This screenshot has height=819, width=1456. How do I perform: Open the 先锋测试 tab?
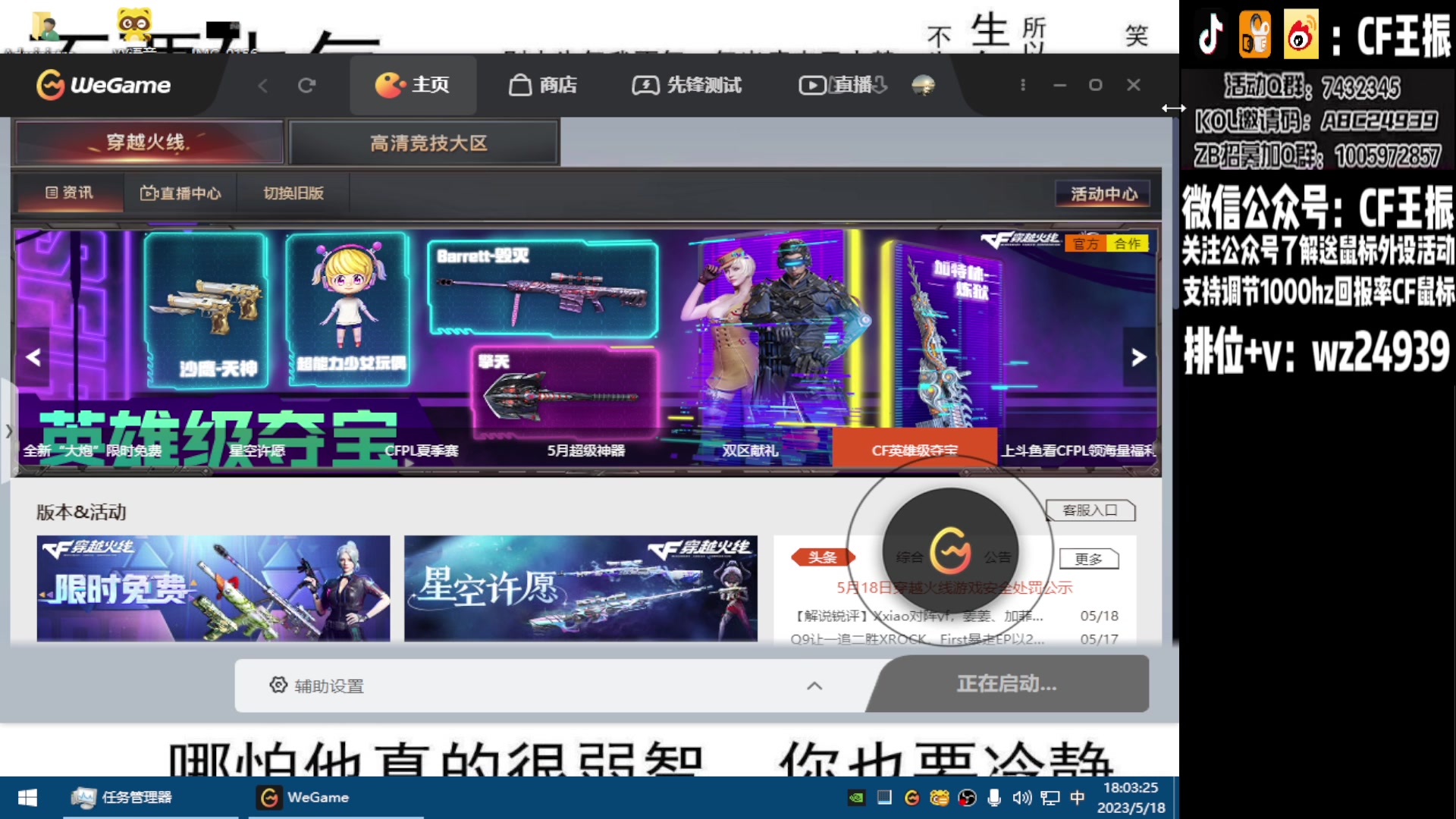[686, 85]
